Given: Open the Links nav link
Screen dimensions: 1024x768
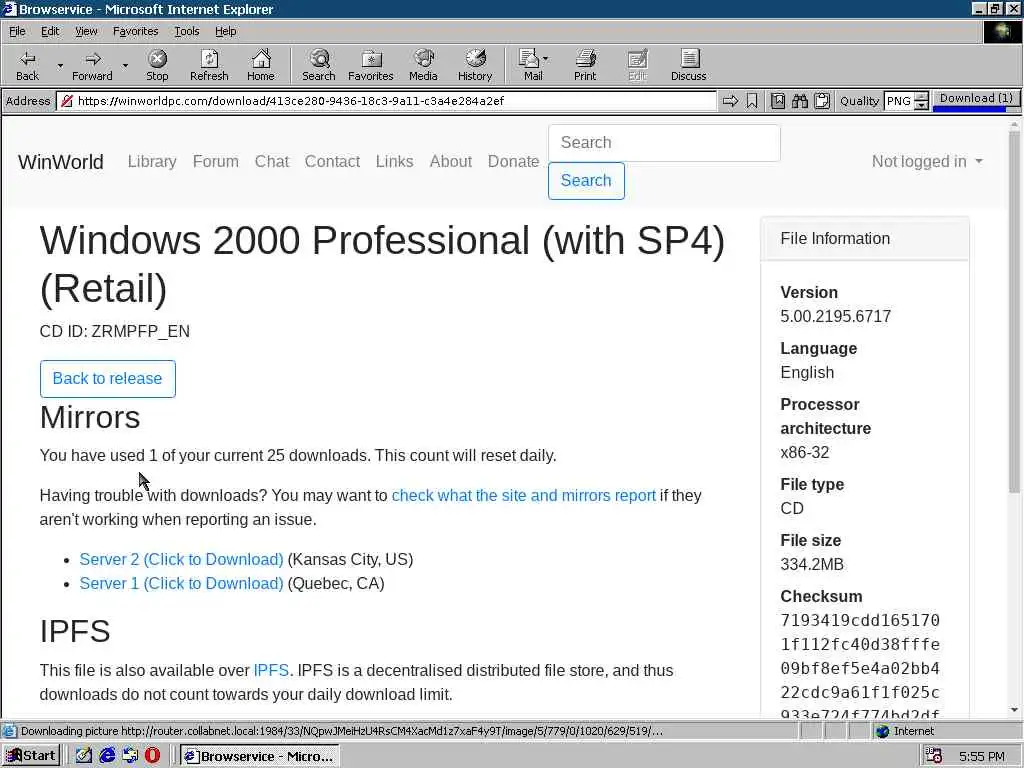Looking at the screenshot, I should click(x=394, y=161).
